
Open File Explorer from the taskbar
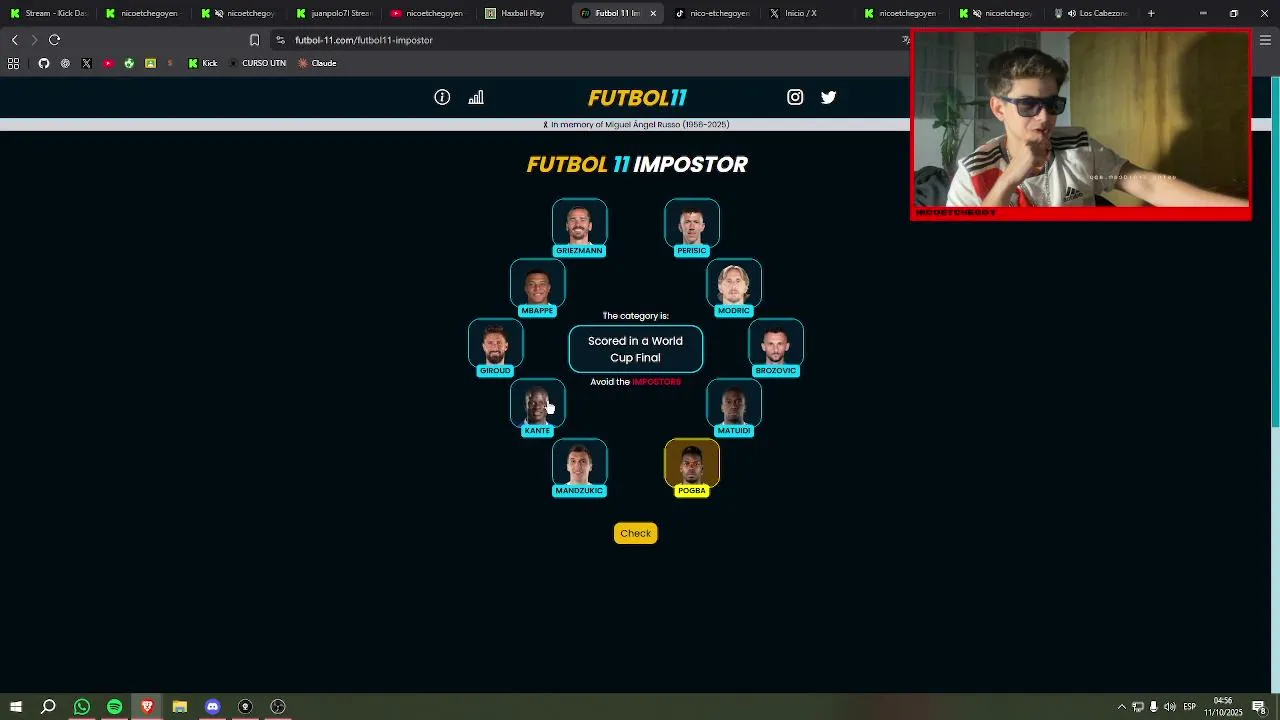180,707
